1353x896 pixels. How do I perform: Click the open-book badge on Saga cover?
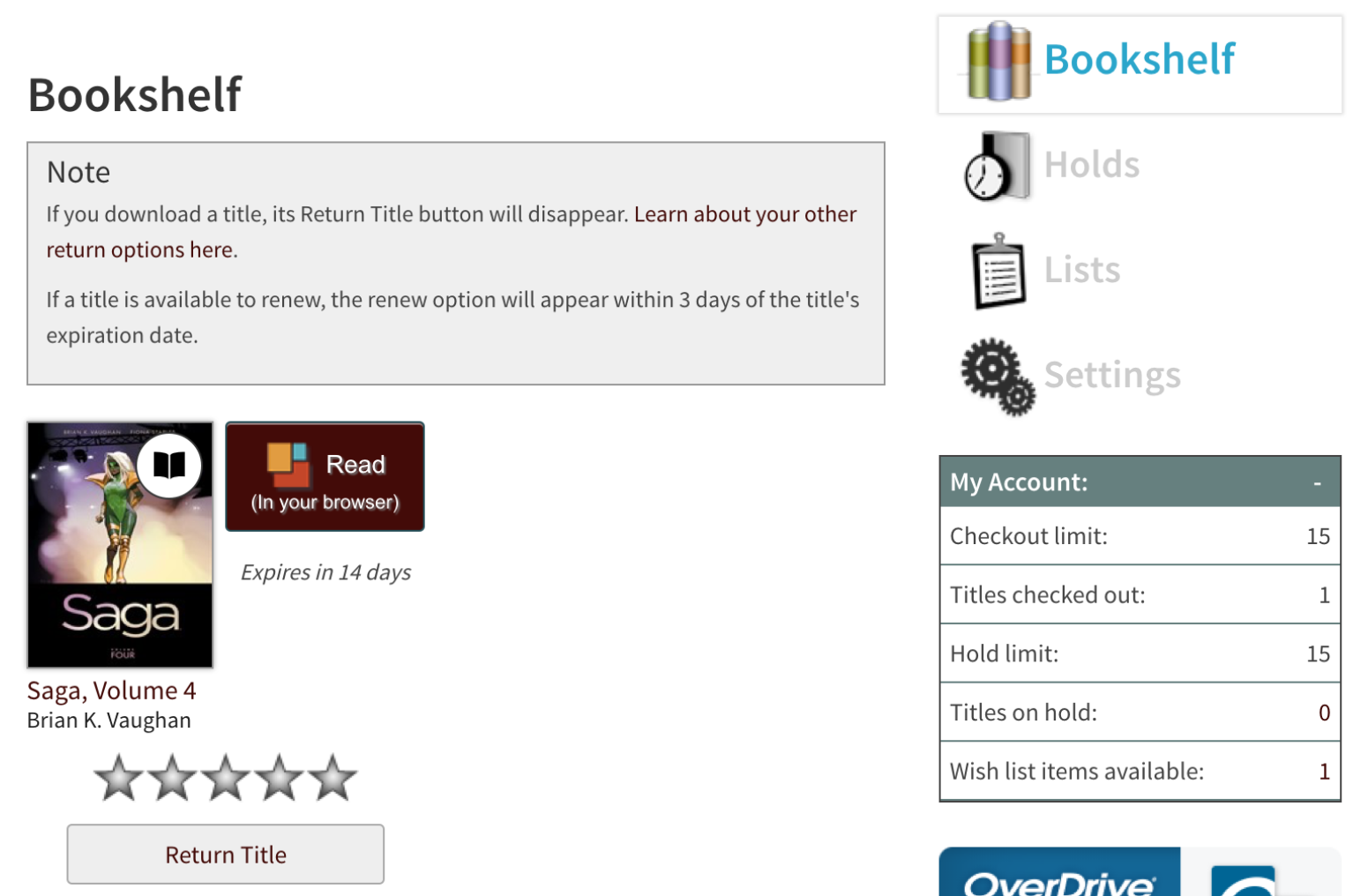tap(169, 465)
